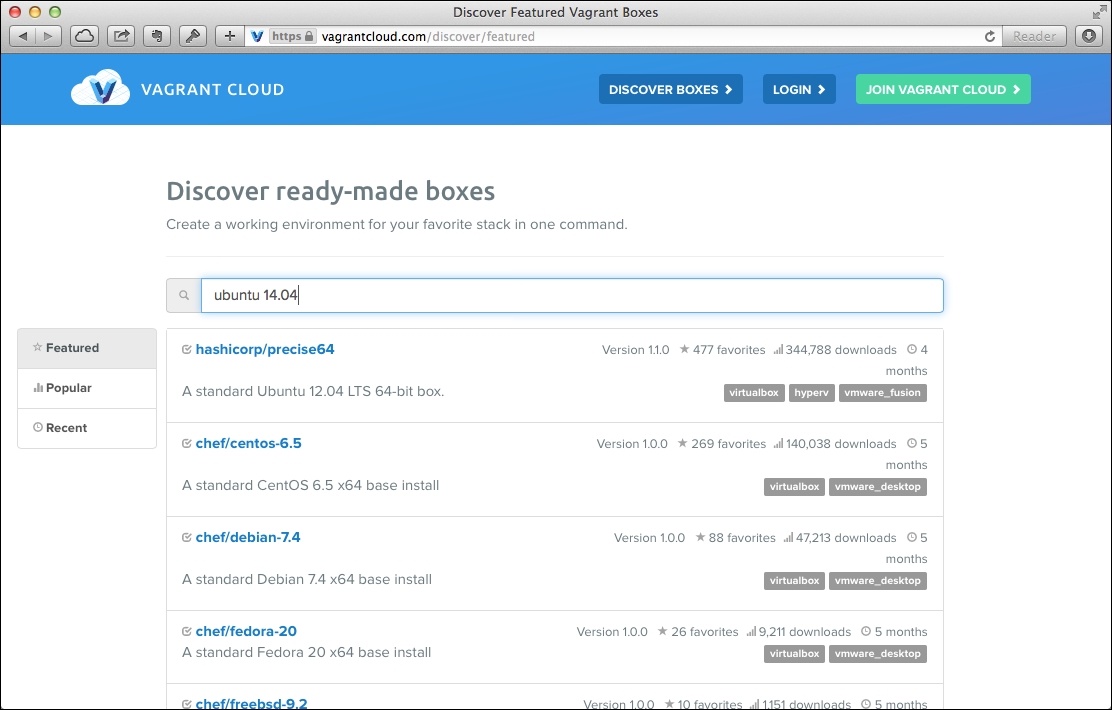
Task: Click 'Discover ready-made boxes' heading
Action: (330, 191)
